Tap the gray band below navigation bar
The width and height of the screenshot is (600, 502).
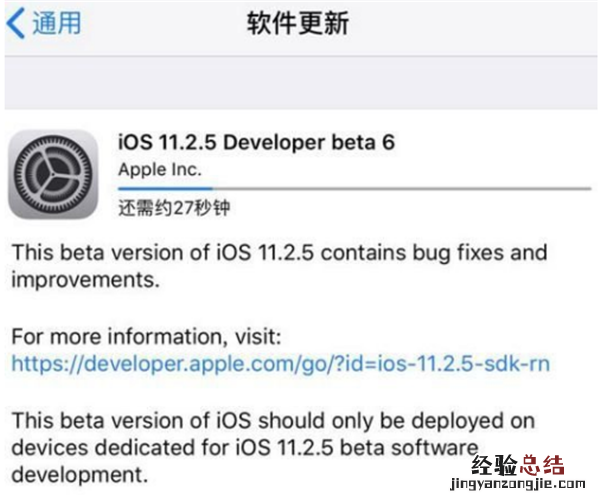click(x=300, y=82)
